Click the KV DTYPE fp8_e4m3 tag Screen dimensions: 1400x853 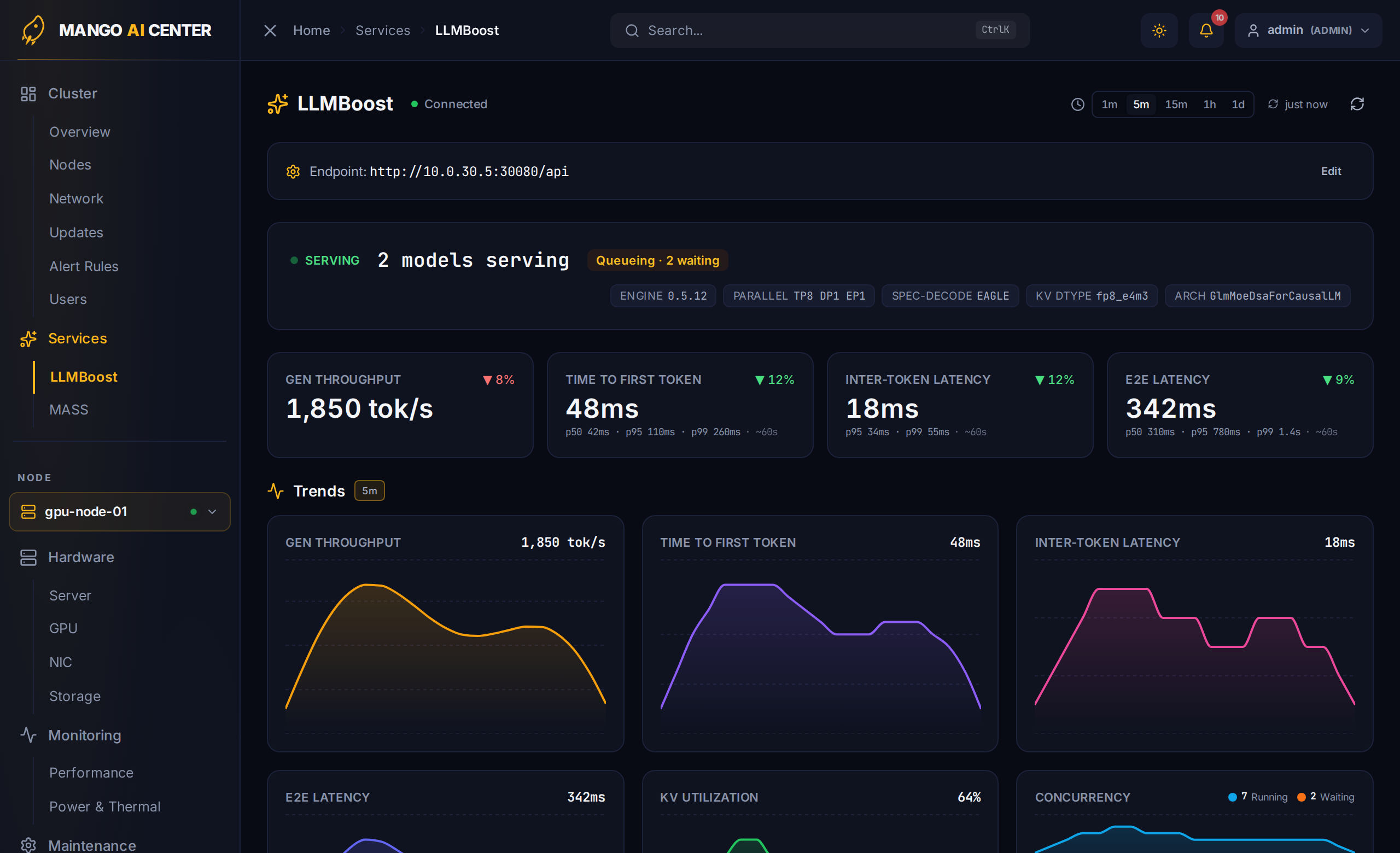1092,296
